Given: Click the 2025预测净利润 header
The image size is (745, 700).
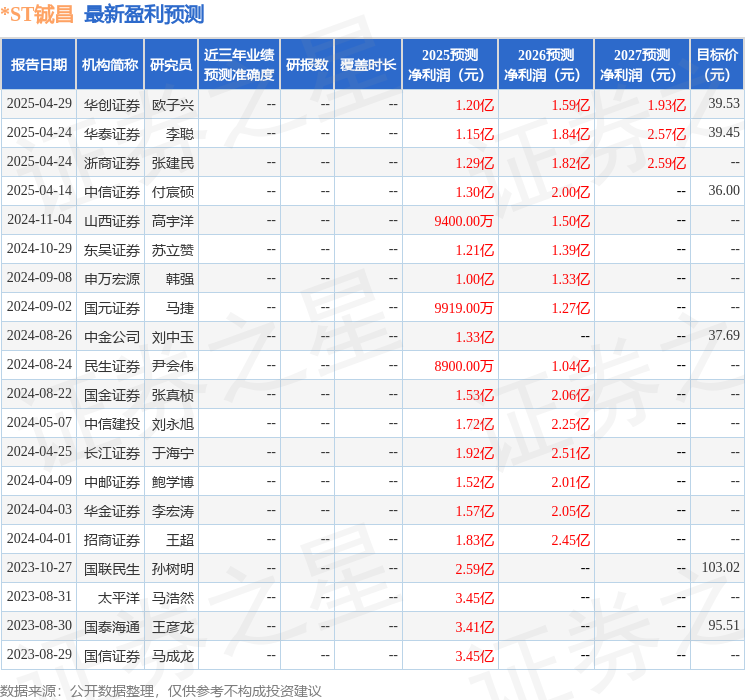Looking at the screenshot, I should [450, 65].
